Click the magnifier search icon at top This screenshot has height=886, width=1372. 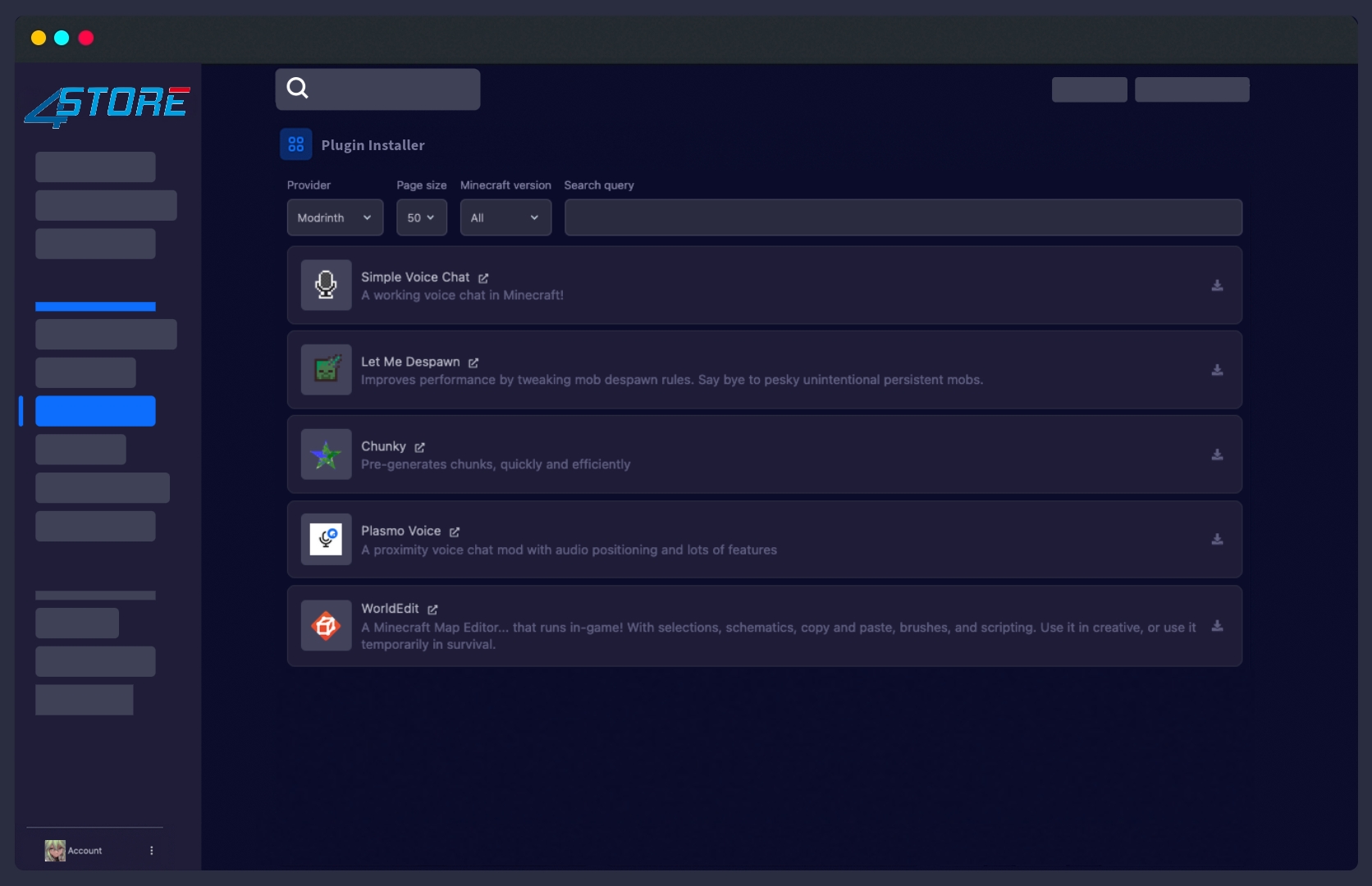click(297, 88)
